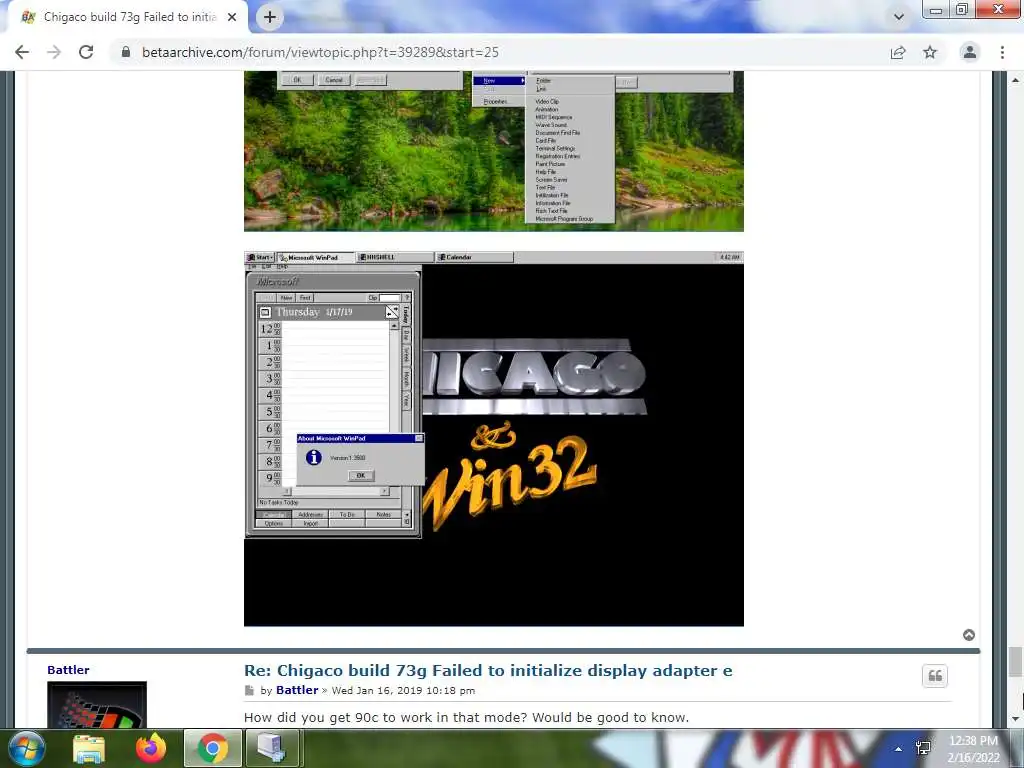Click the browser forward arrow
1024x768 pixels.
(x=54, y=52)
